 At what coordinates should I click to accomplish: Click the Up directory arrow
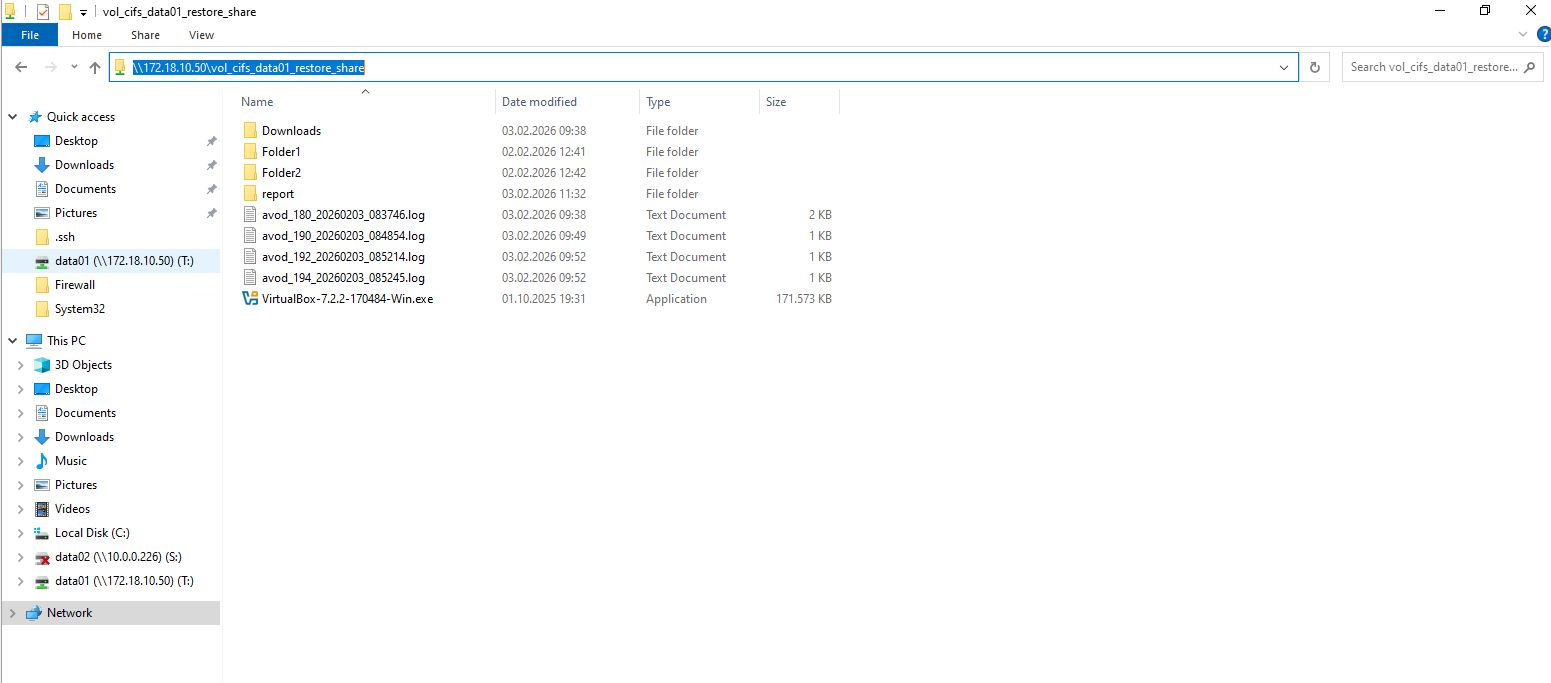[95, 67]
